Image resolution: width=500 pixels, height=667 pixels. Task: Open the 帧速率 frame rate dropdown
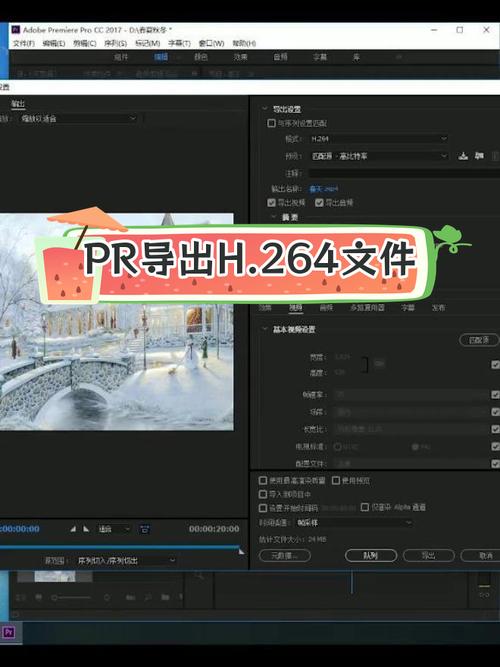coord(411,395)
